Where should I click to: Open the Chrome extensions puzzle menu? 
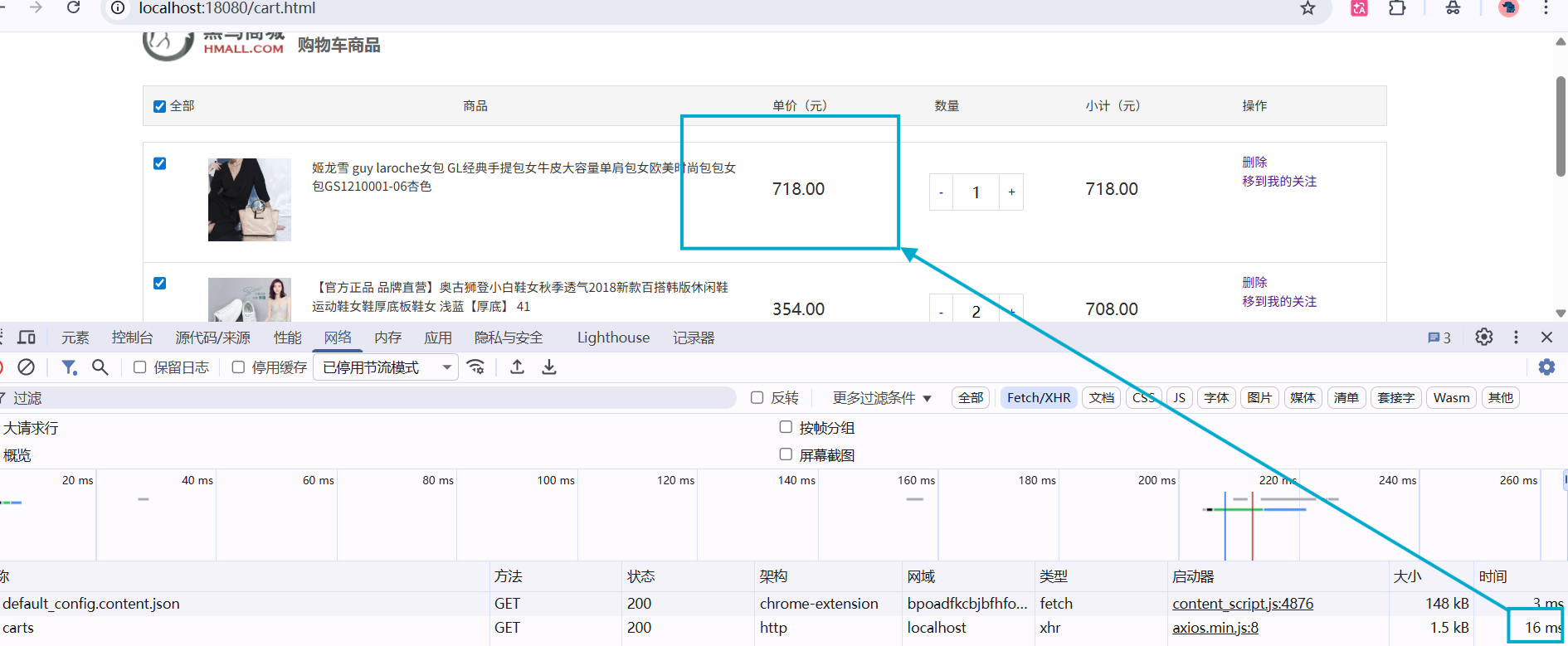pyautogui.click(x=1397, y=8)
